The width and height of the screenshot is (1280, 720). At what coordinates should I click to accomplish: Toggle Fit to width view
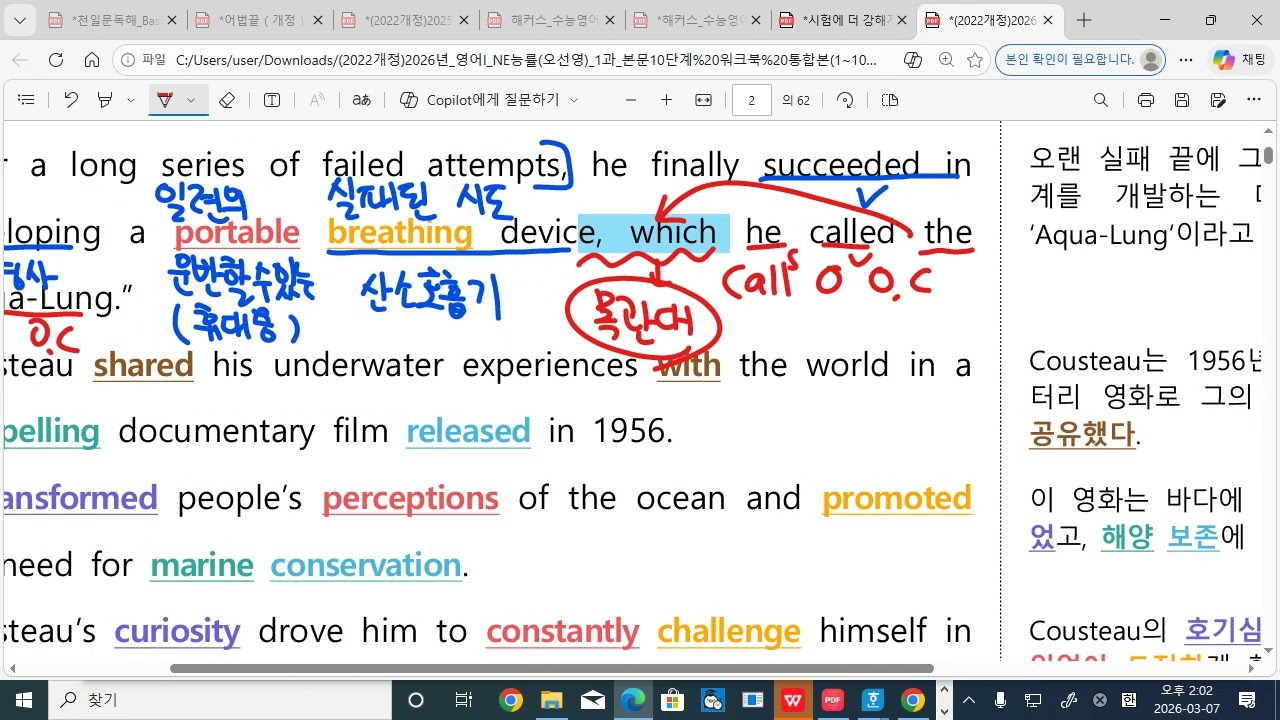click(703, 100)
